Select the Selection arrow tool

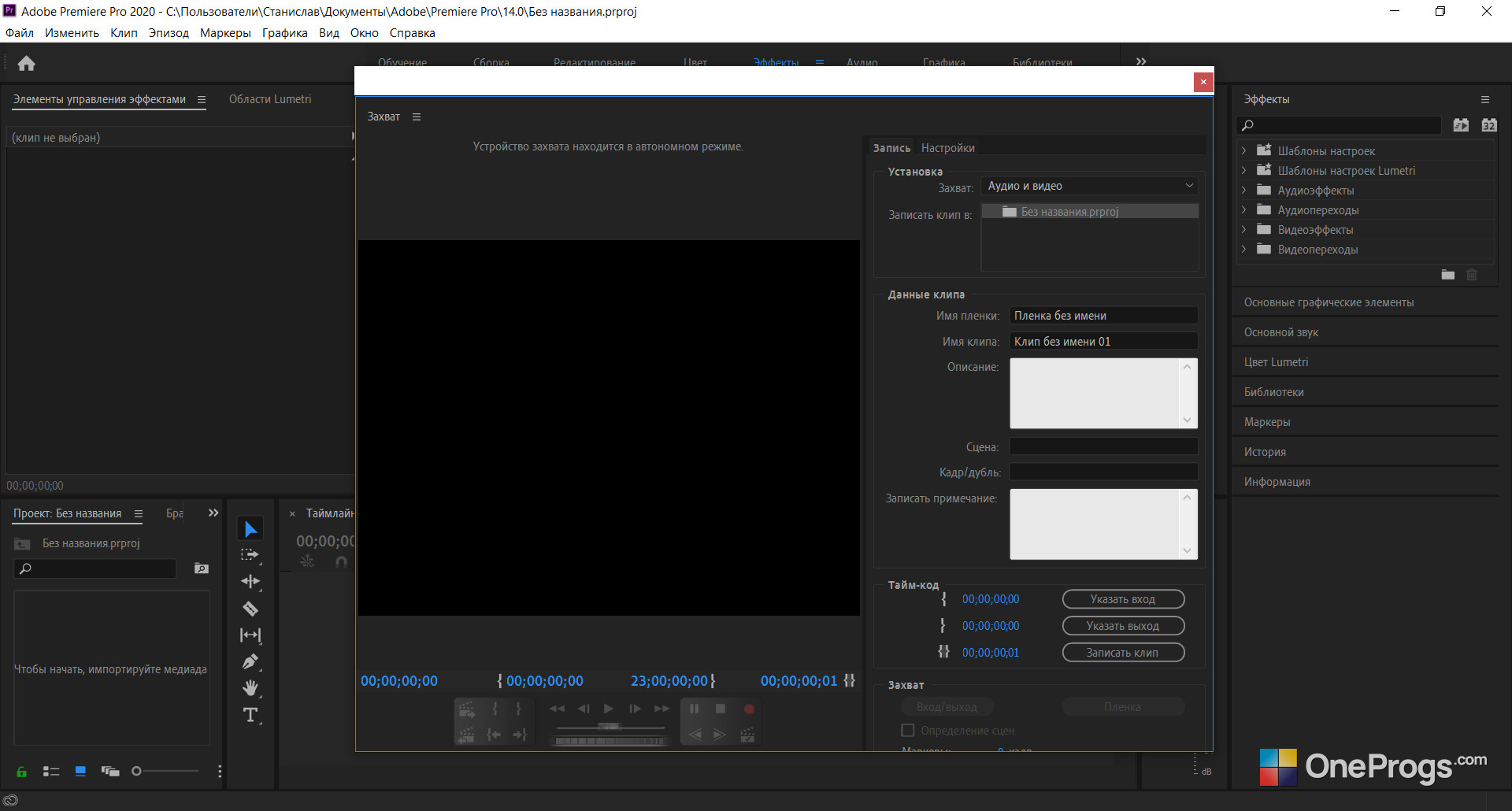(x=250, y=528)
